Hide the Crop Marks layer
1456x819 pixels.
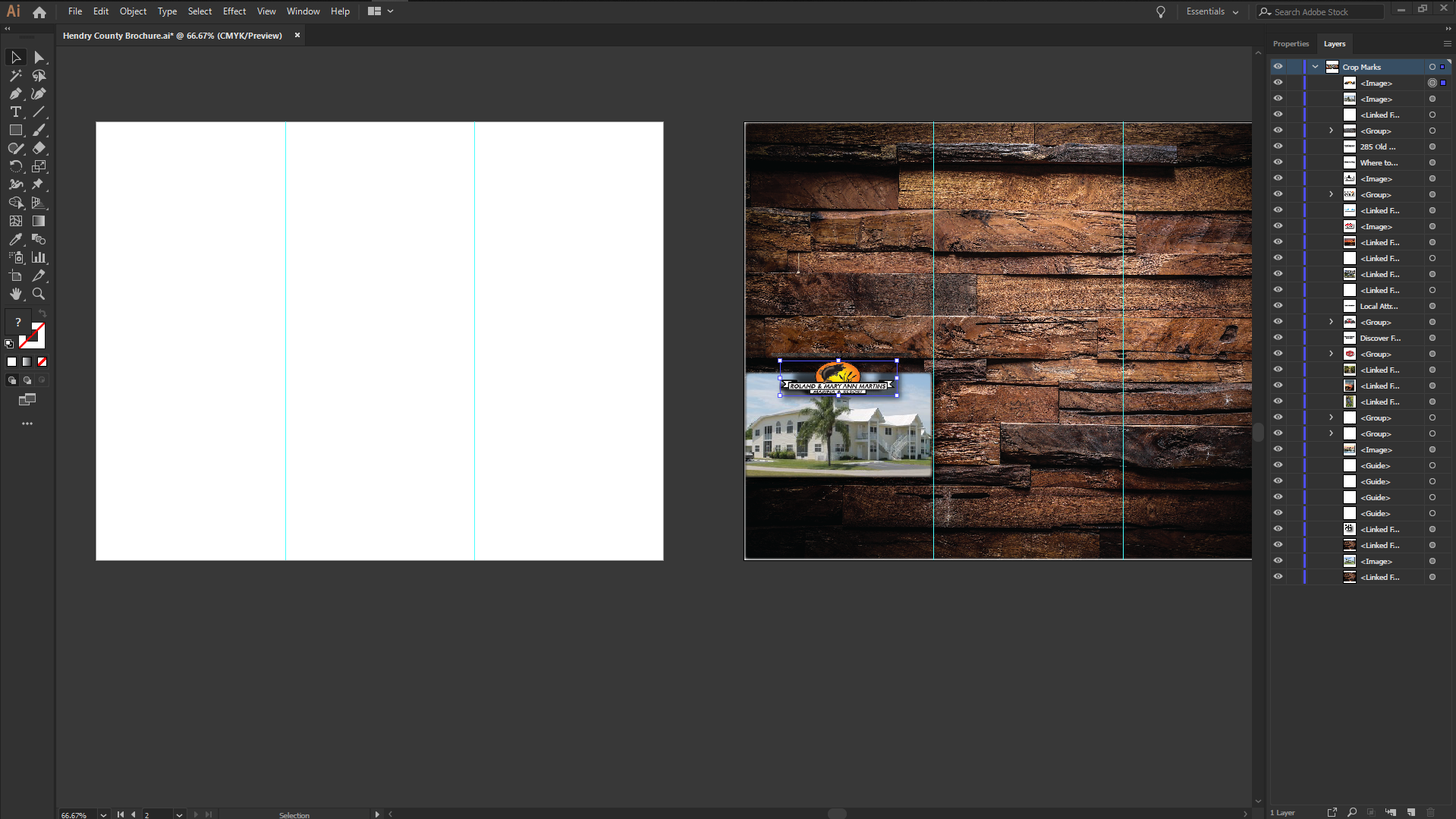[1278, 67]
